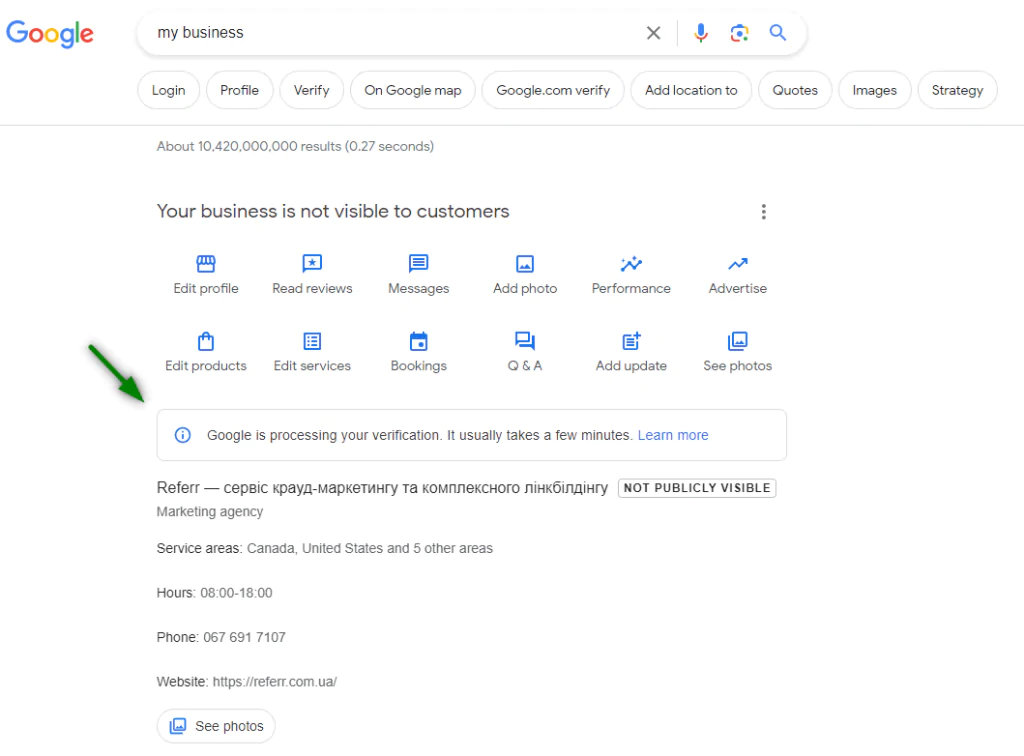The height and width of the screenshot is (756, 1024).
Task: Select the Images suggestion chip
Action: [x=874, y=90]
